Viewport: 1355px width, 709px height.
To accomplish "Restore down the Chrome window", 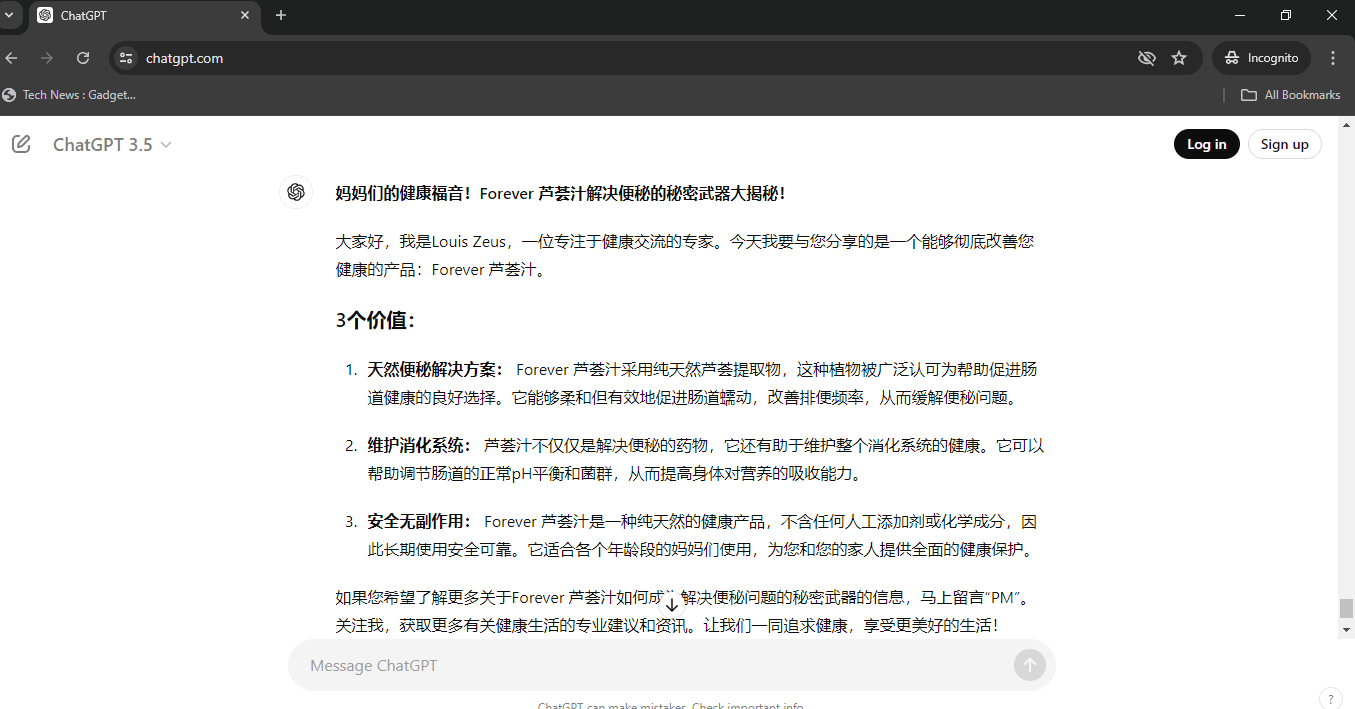I will click(x=1286, y=15).
